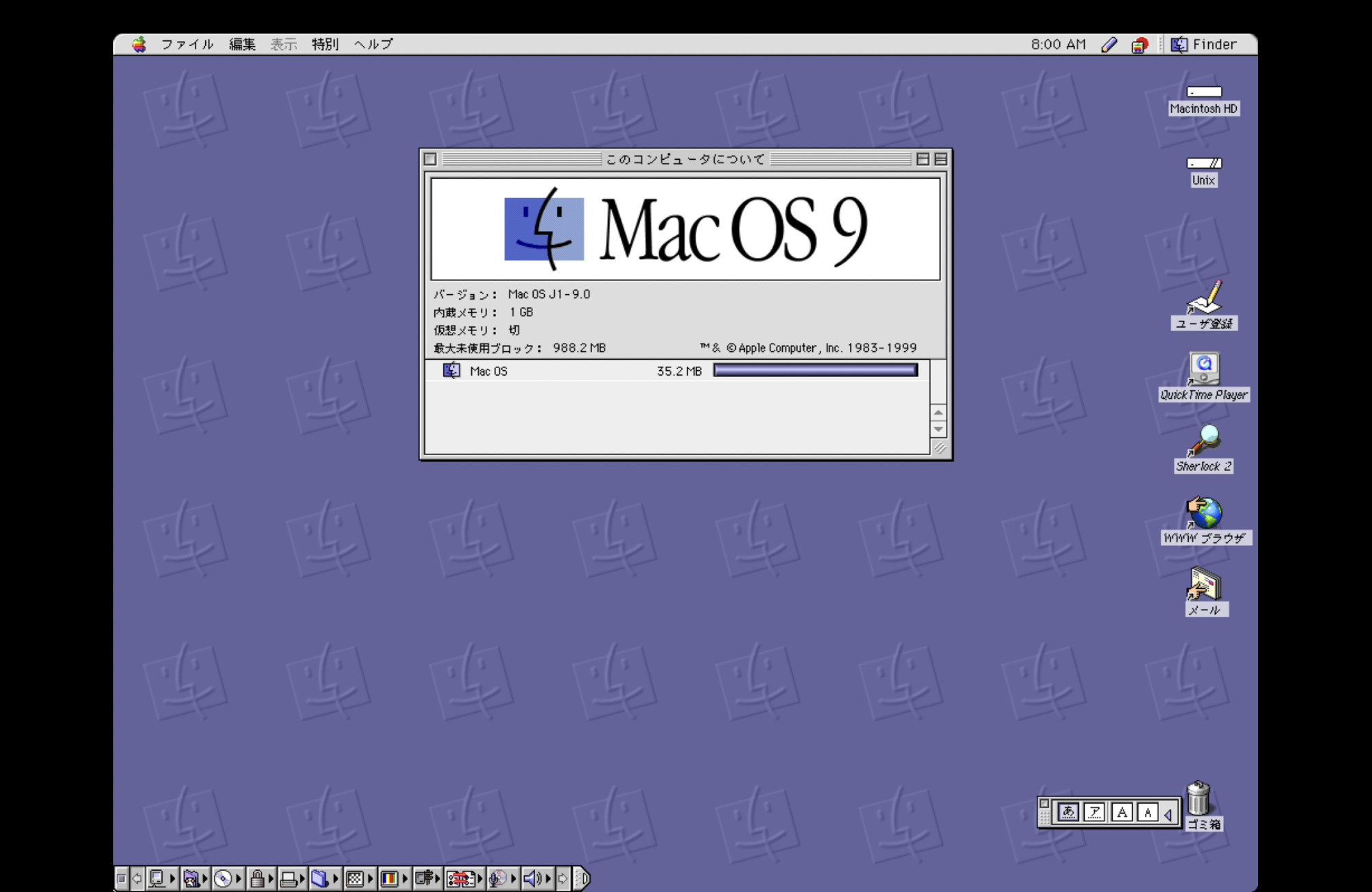The width and height of the screenshot is (1372, 892).
Task: Select the WWW ブラウザ globe icon
Action: pyautogui.click(x=1204, y=512)
